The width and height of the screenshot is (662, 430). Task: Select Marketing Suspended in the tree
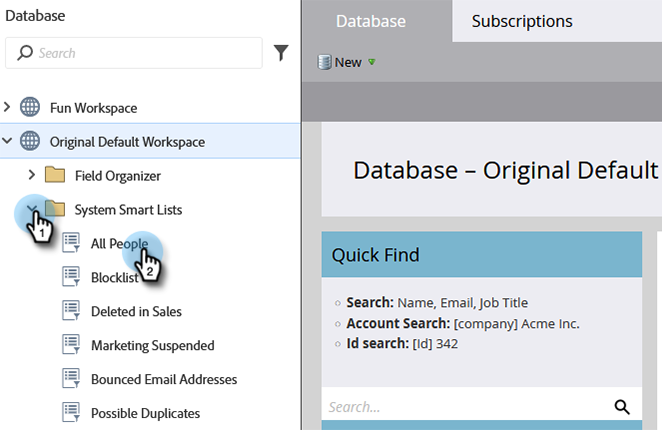tap(152, 346)
